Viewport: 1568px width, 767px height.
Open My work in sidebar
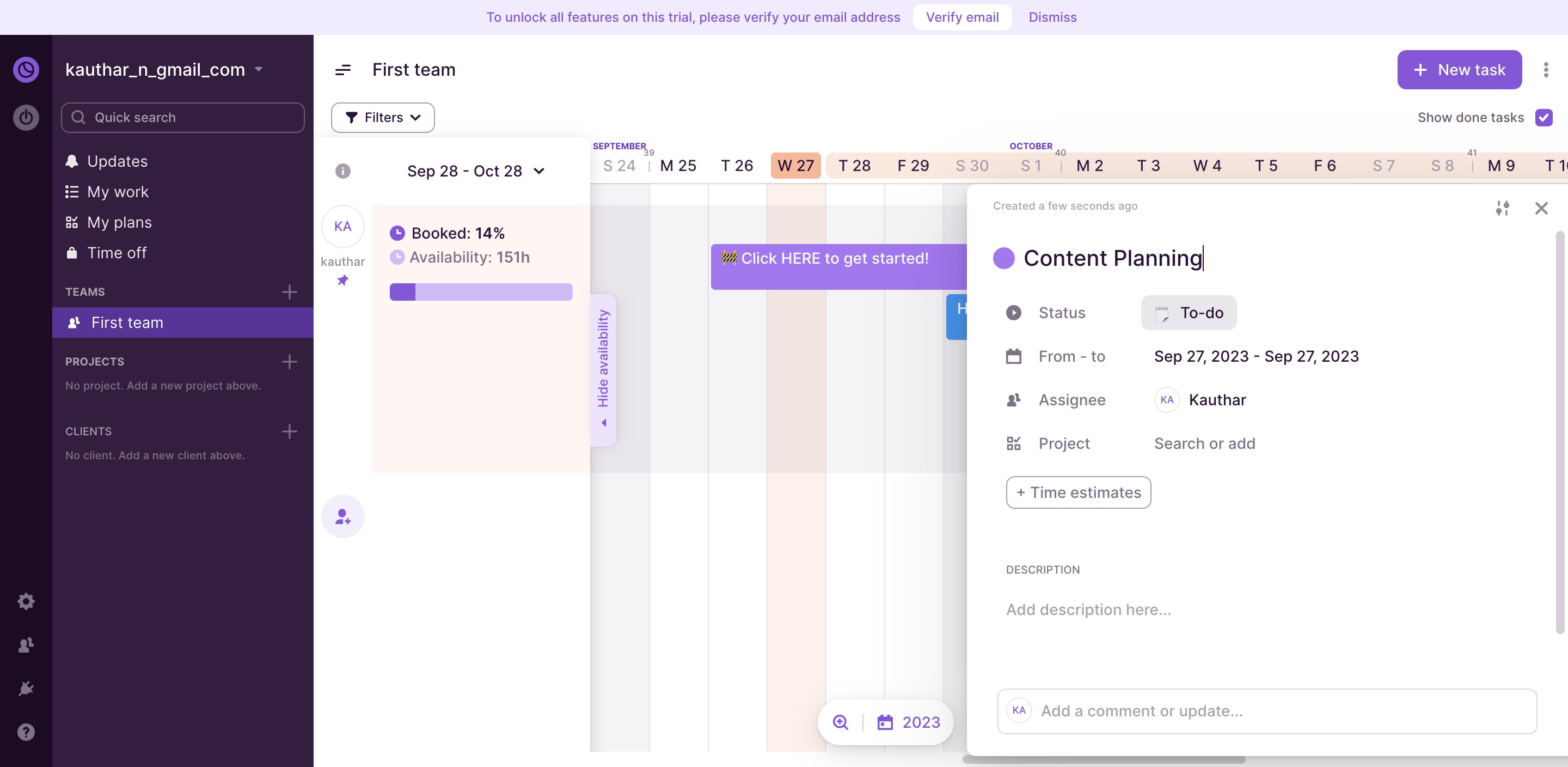pos(118,192)
